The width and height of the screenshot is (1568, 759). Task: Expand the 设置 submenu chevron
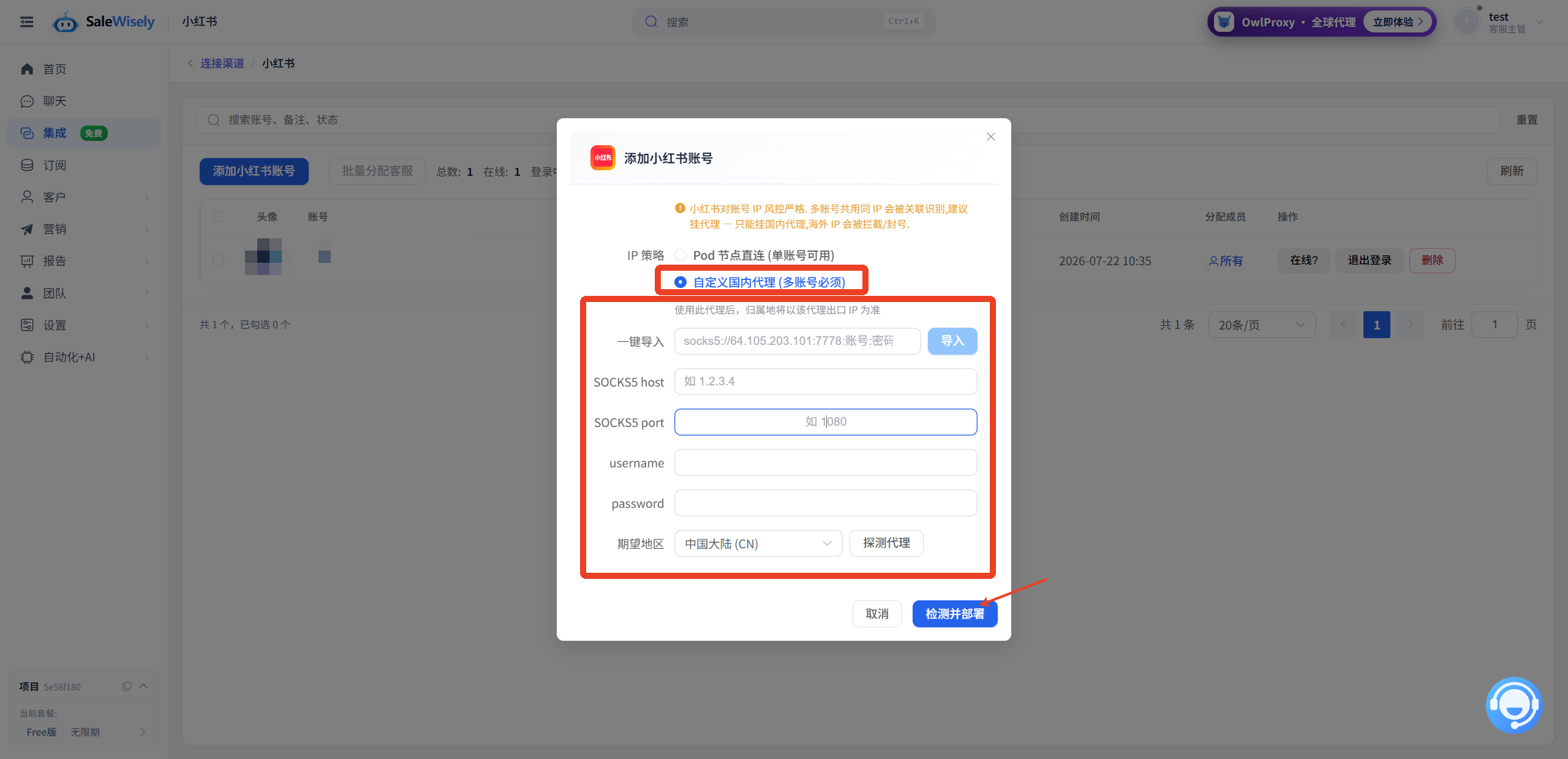148,325
